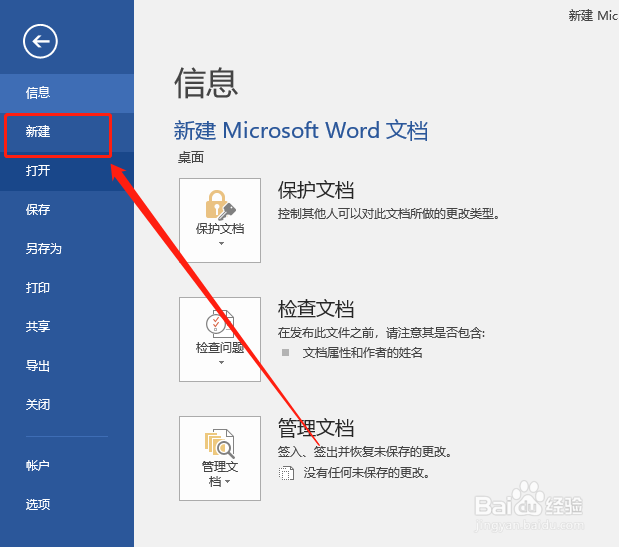This screenshot has width=619, height=547.
Task: Expand the 管理文档 dropdown arrow
Action: [227, 481]
